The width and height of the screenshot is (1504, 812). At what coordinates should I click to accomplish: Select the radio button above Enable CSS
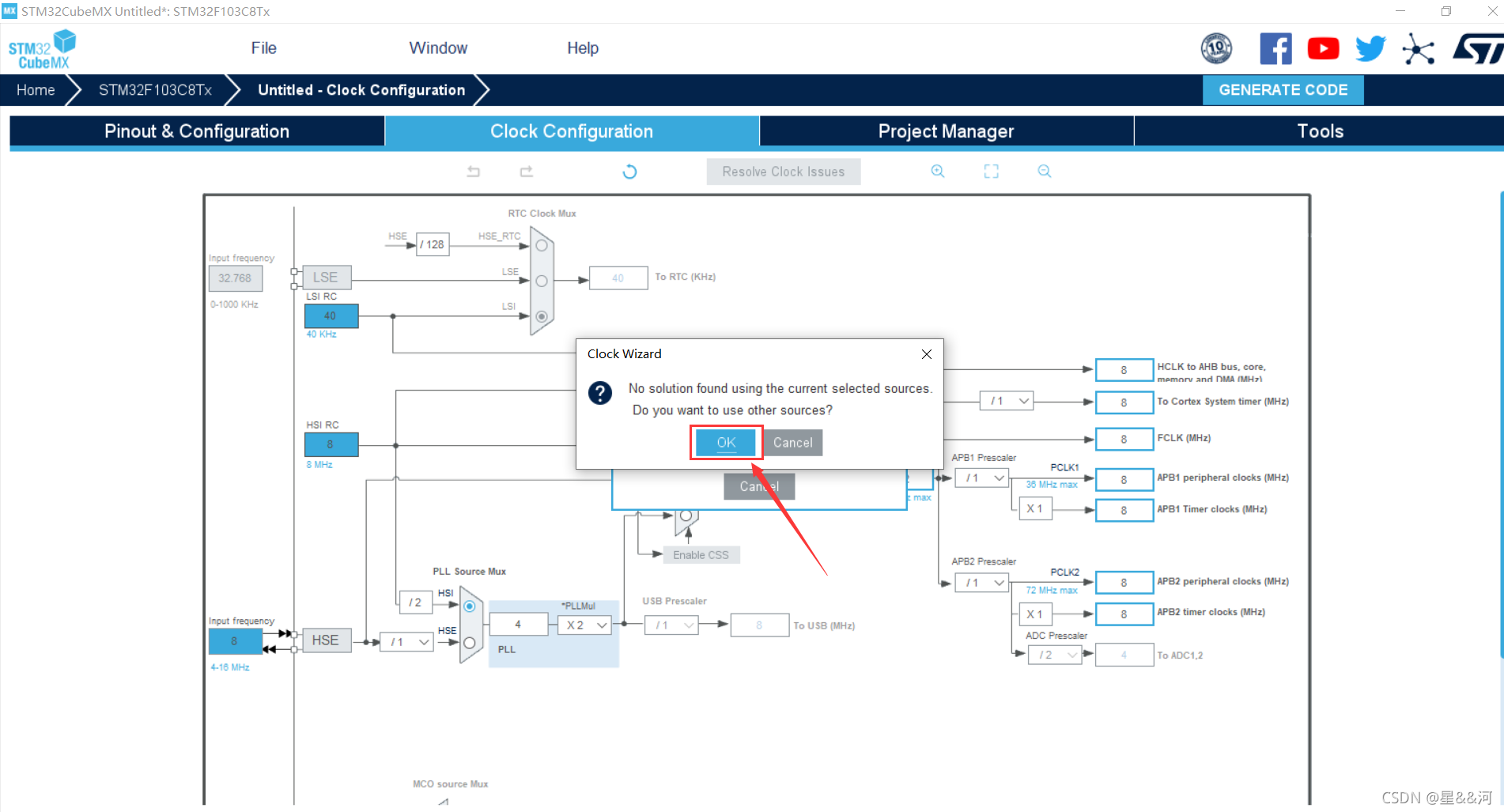tap(686, 516)
